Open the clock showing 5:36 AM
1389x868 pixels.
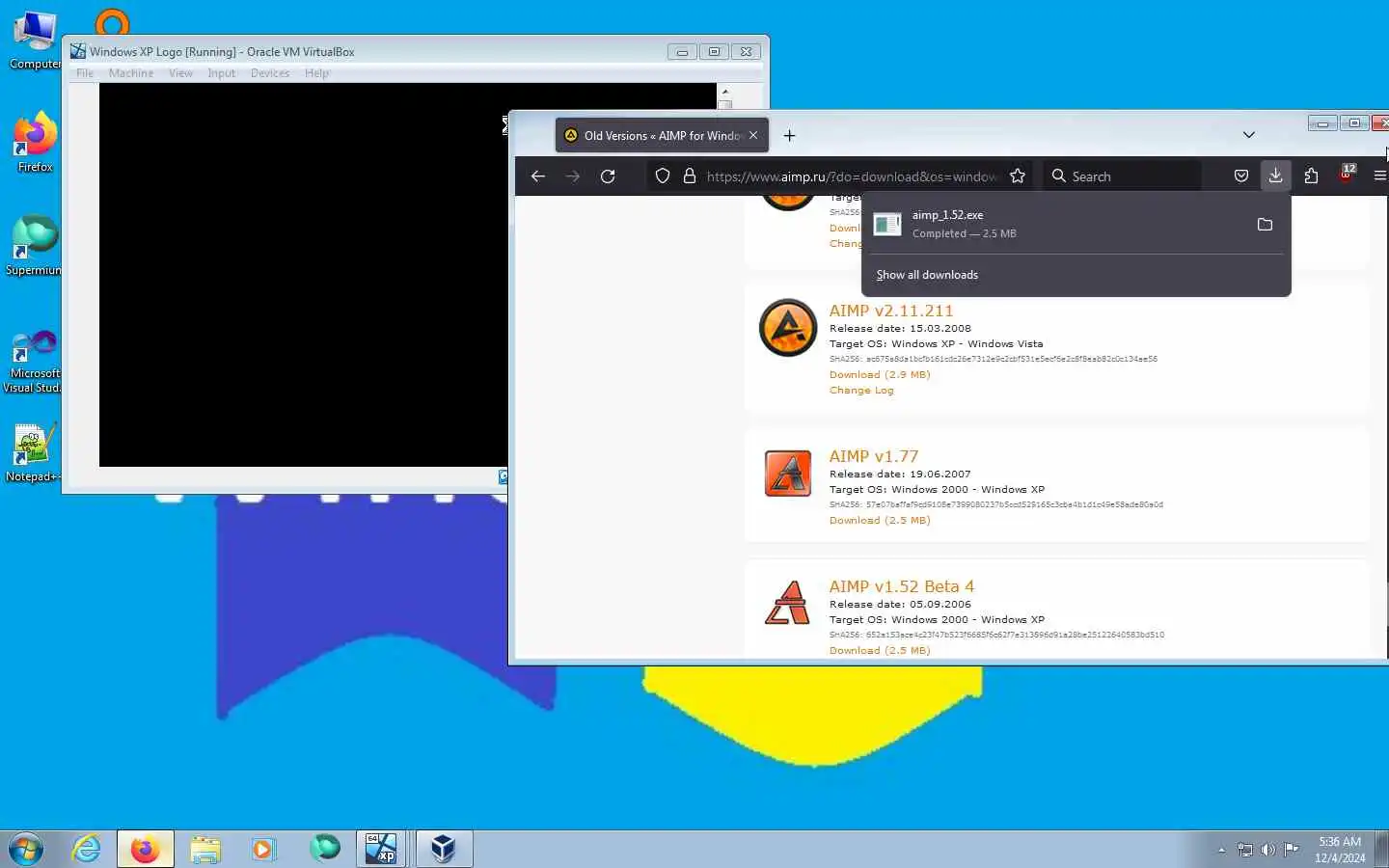1340,850
